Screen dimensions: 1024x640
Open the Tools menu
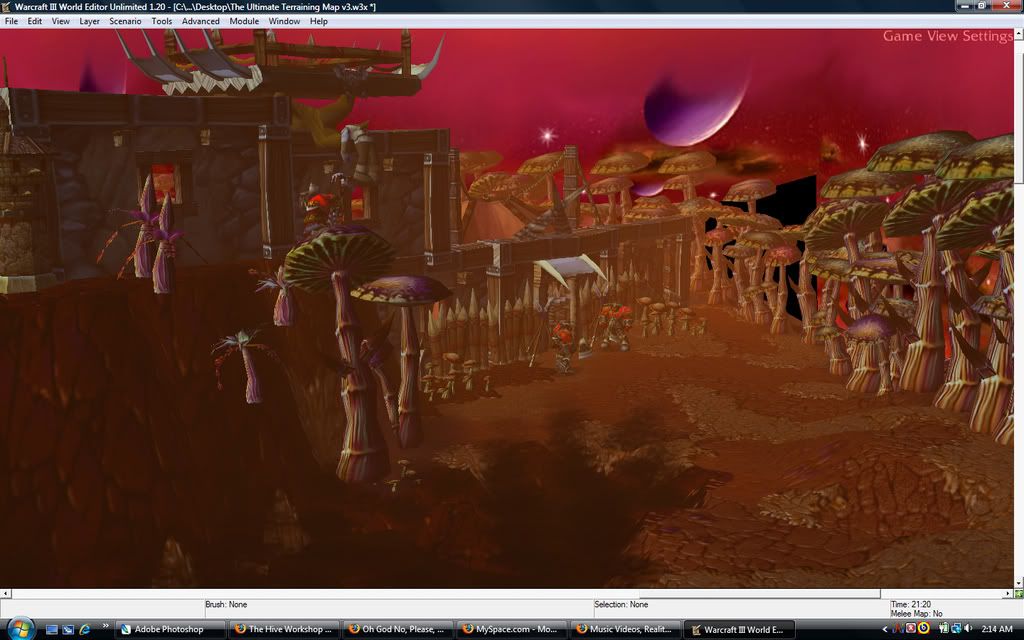[x=162, y=21]
